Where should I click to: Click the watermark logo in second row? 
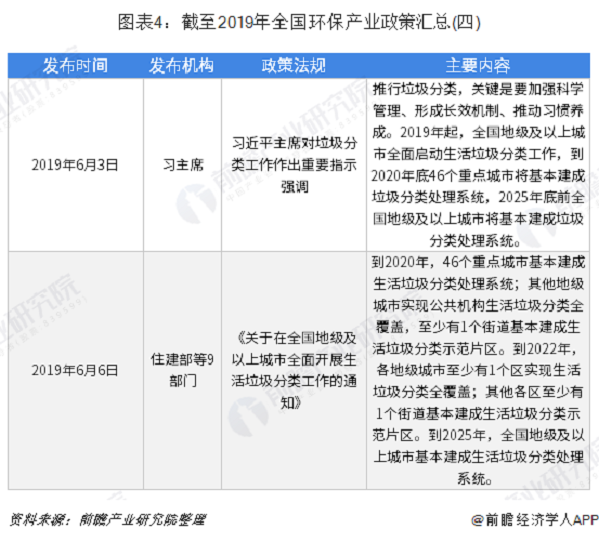(x=248, y=416)
